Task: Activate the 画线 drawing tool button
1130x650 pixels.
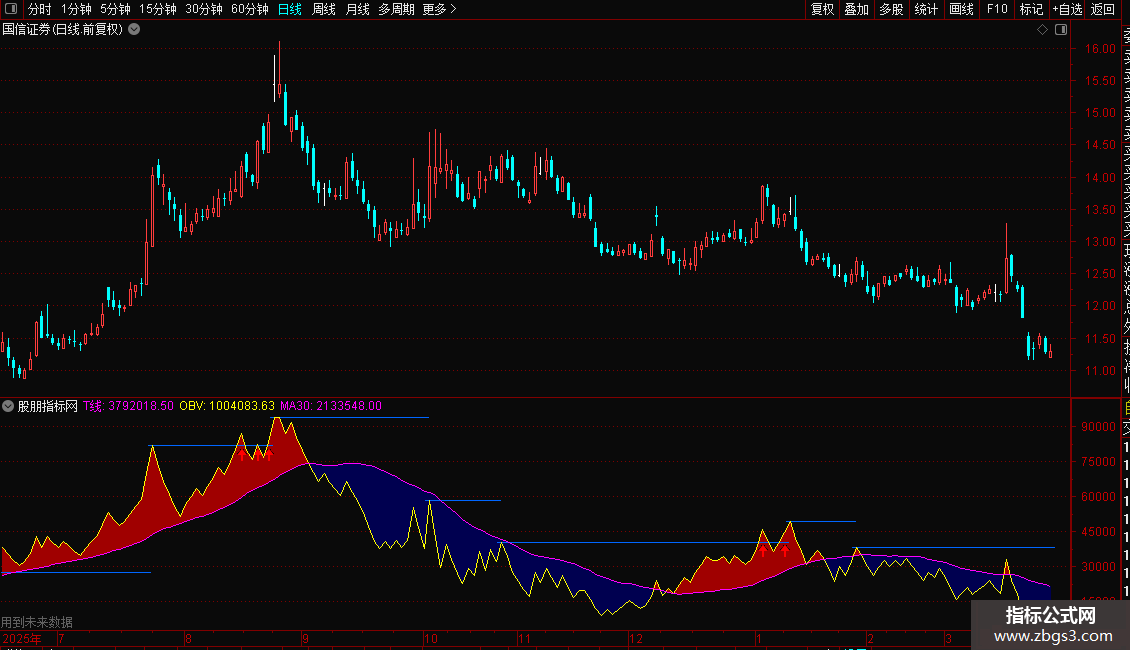Action: (961, 9)
